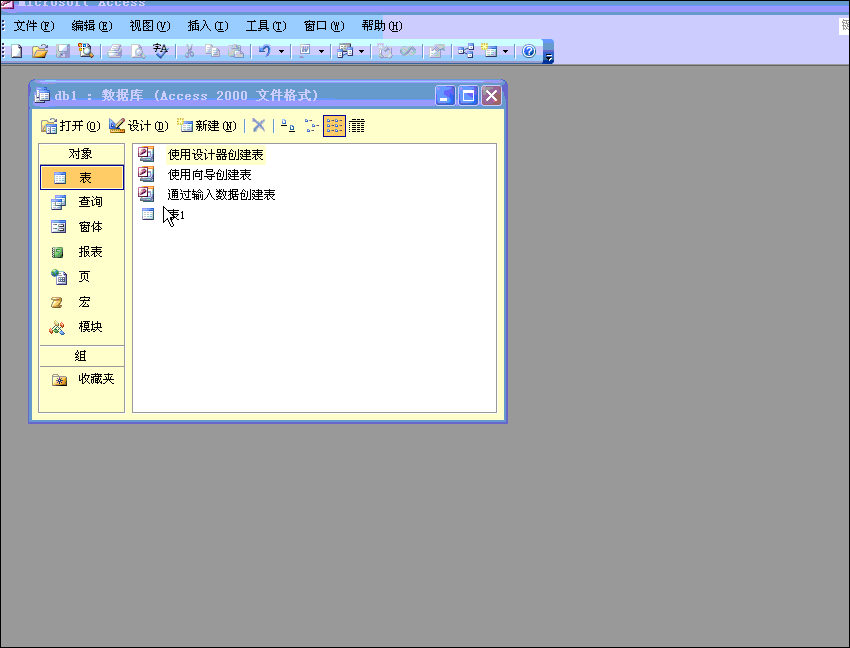Click the Office Links icon
The image size is (850, 648).
pos(305,52)
